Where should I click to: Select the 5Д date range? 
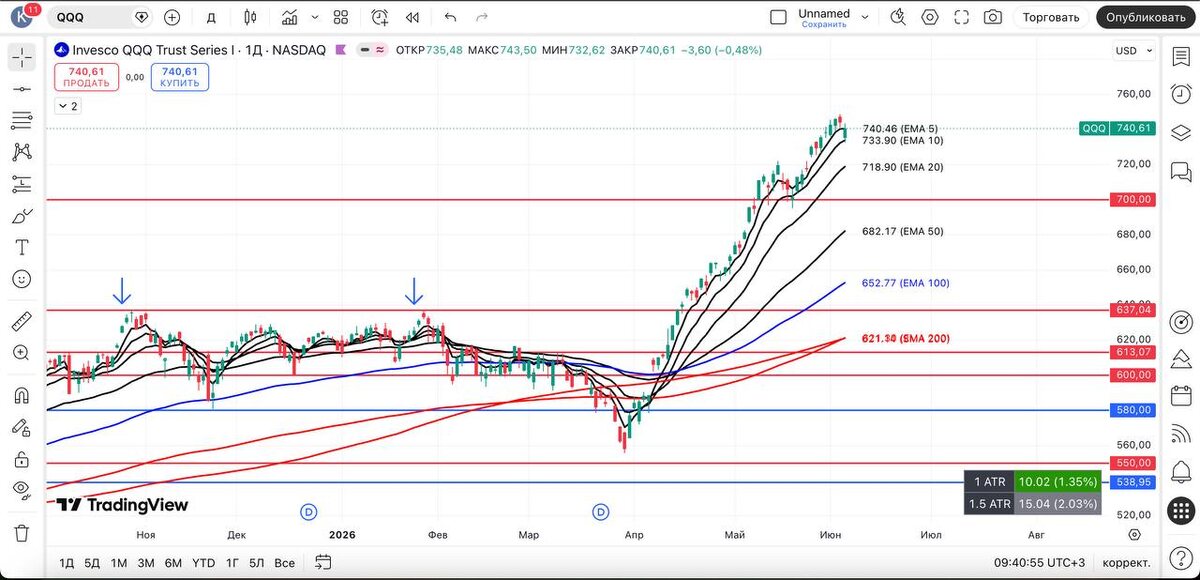tap(92, 563)
